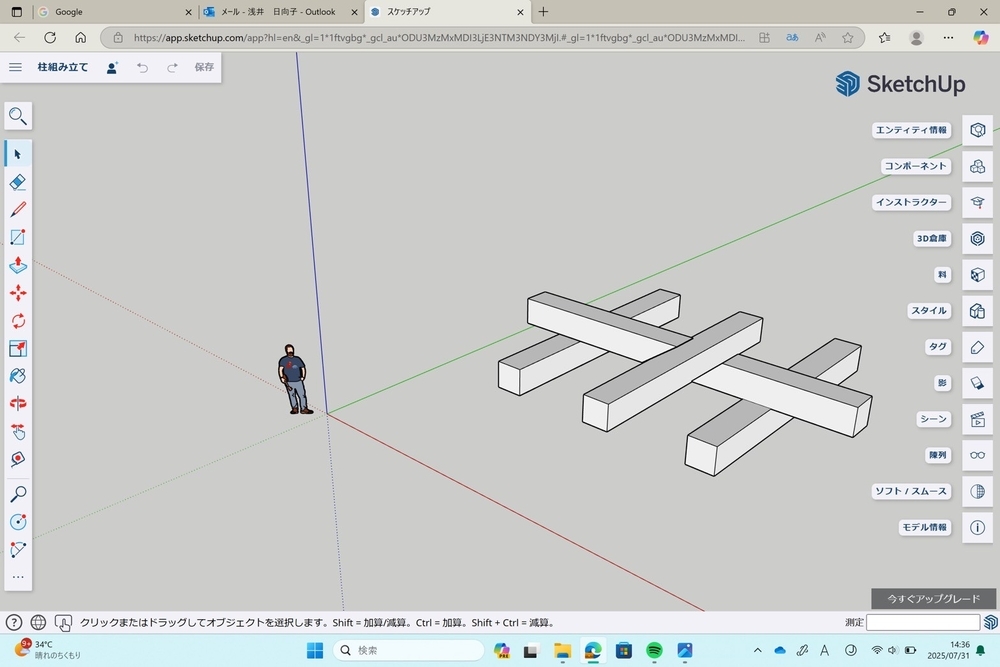This screenshot has width=1000, height=667.
Task: Click the エンティティ情報 label
Action: point(911,130)
